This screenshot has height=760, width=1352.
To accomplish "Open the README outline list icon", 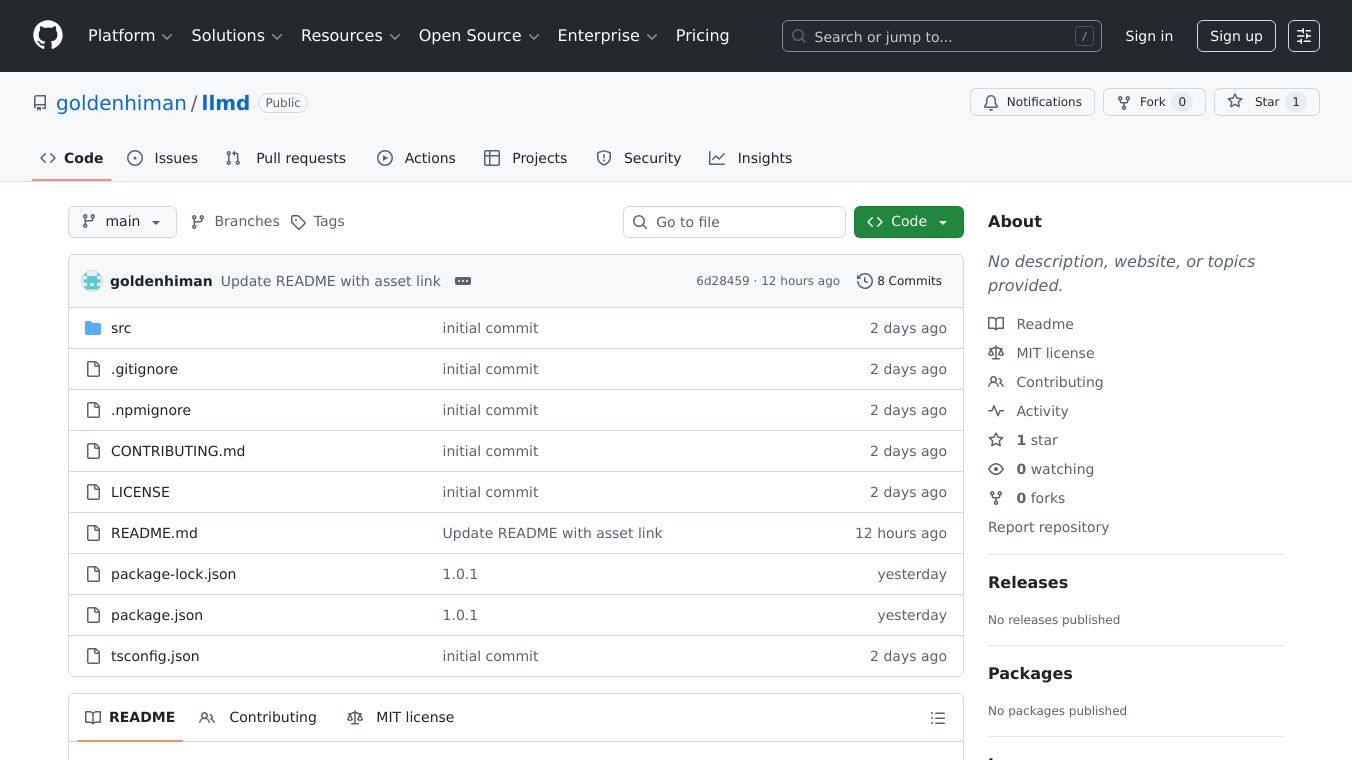I will (x=937, y=718).
